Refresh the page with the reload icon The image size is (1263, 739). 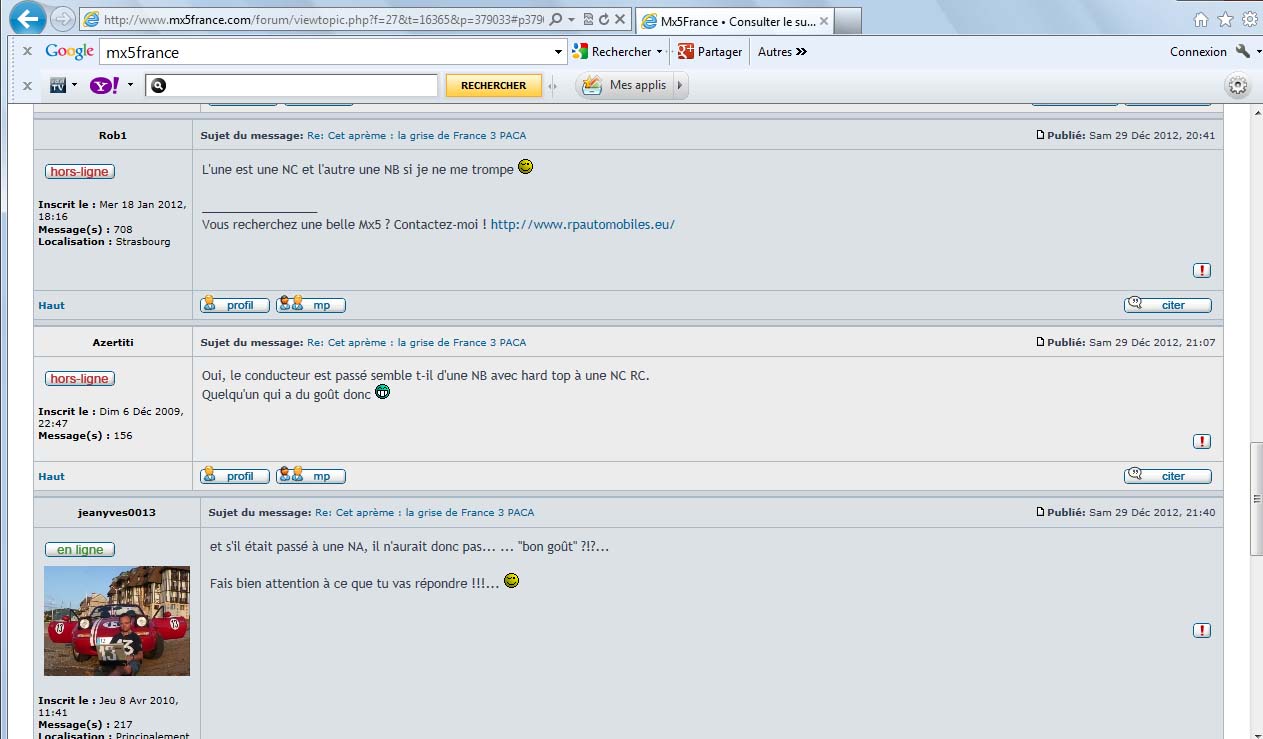[604, 20]
